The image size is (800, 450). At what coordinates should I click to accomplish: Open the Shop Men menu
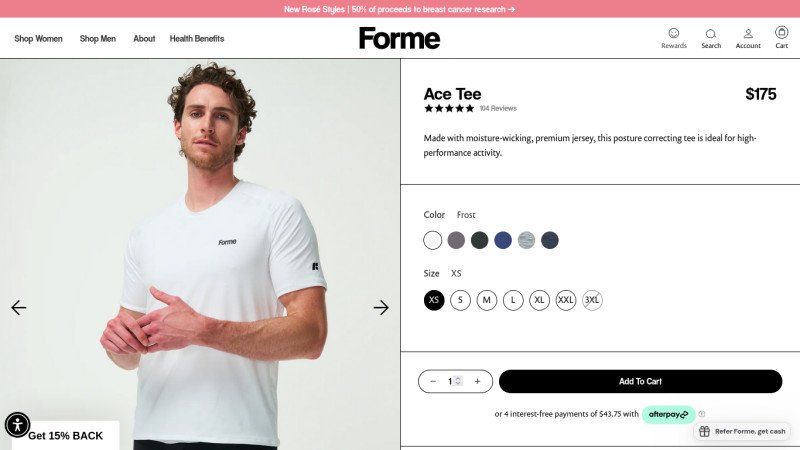(97, 39)
